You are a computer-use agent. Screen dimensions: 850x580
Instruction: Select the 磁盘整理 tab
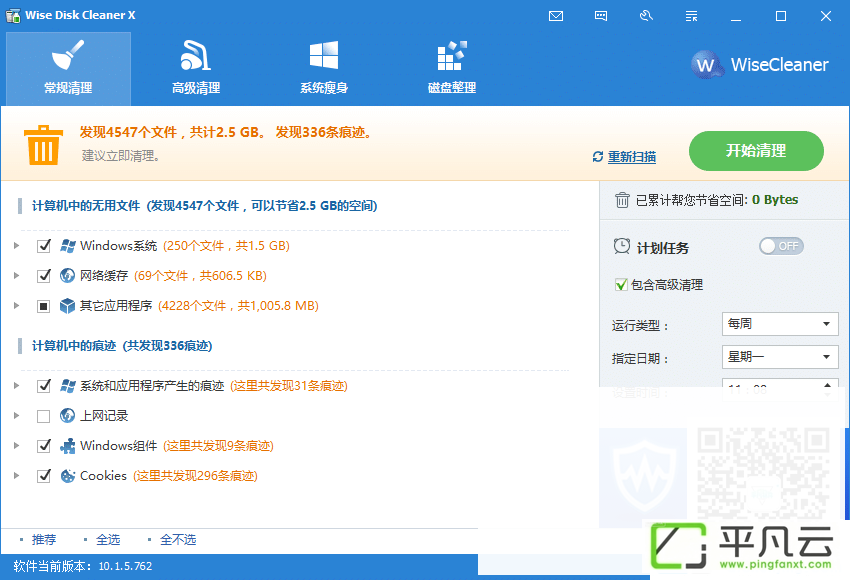point(452,68)
